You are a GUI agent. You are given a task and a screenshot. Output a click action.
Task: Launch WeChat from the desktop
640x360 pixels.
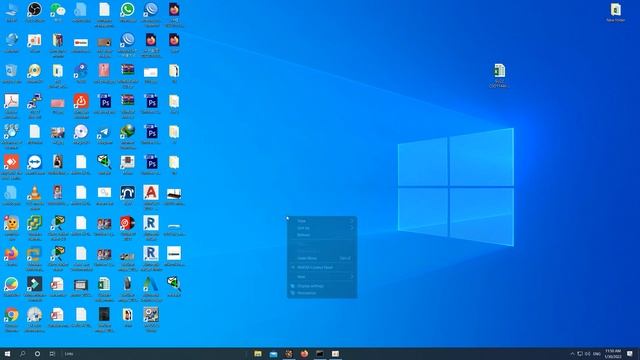(58, 9)
